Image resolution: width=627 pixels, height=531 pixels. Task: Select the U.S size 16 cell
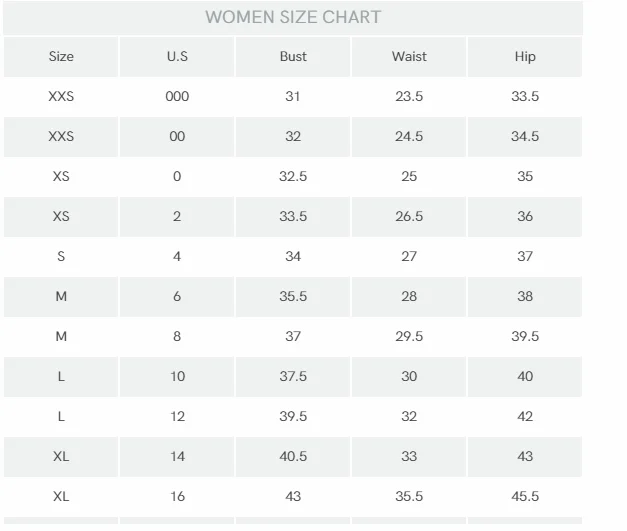click(x=177, y=497)
